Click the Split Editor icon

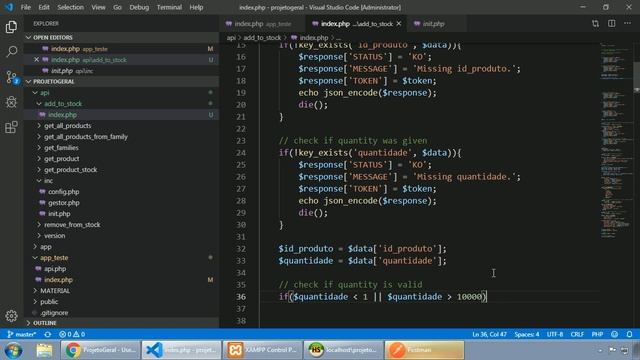pyautogui.click(x=611, y=24)
